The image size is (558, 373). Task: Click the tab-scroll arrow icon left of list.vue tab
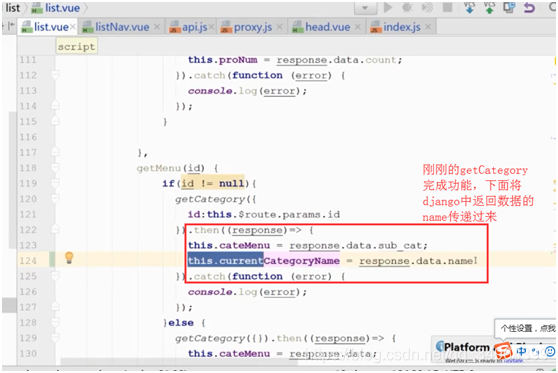click(11, 25)
